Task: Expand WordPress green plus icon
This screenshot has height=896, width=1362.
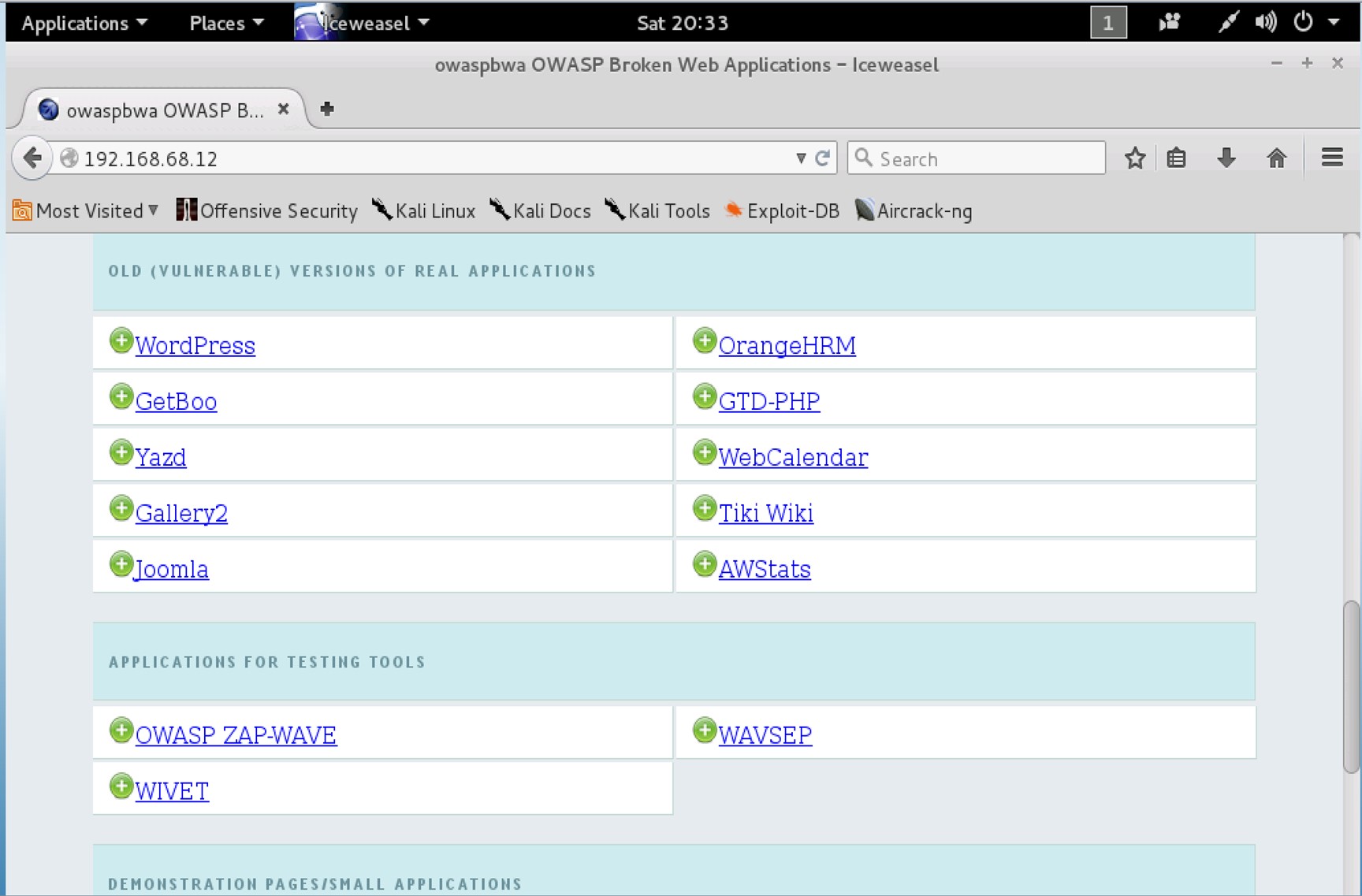Action: [x=121, y=341]
